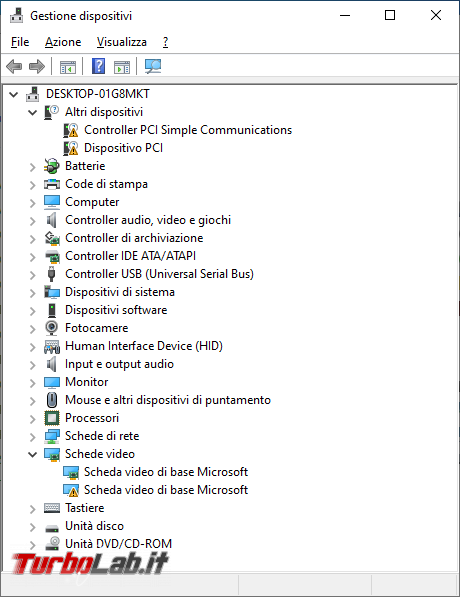Expand the Dispositivi di sistema category
Screen dimensions: 461x597
click(x=33, y=292)
